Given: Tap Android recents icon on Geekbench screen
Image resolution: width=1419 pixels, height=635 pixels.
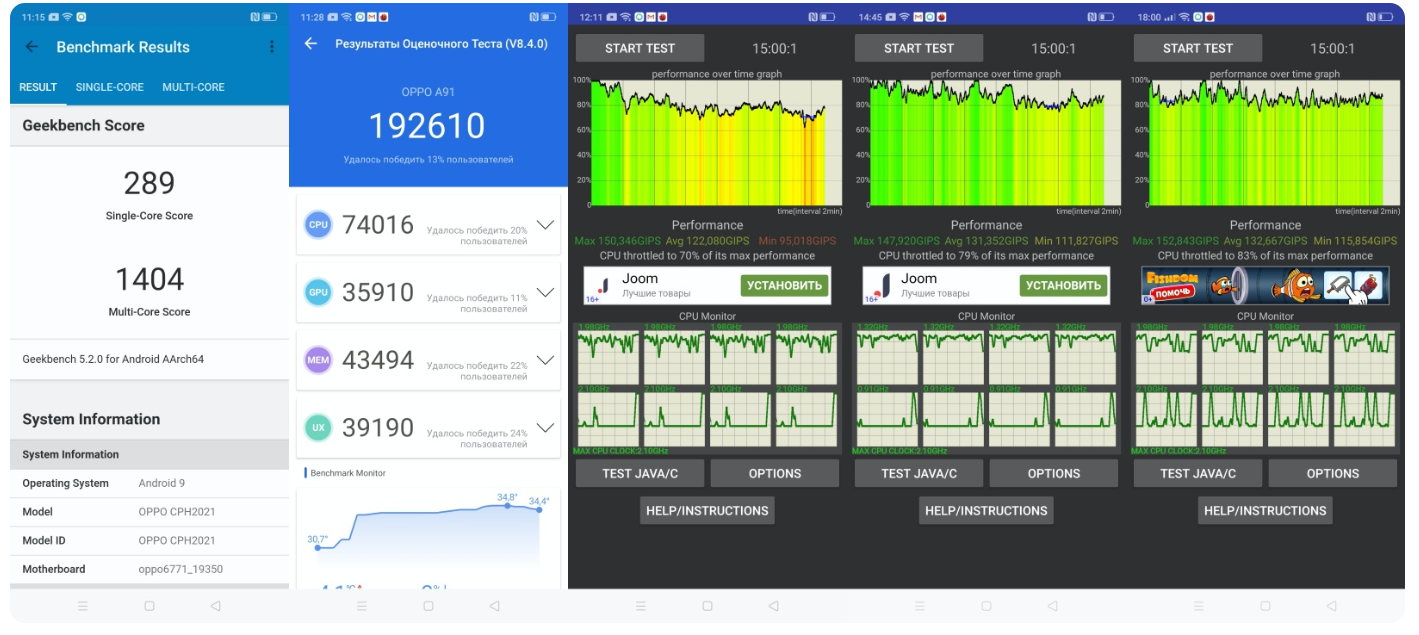Looking at the screenshot, I should [83, 606].
